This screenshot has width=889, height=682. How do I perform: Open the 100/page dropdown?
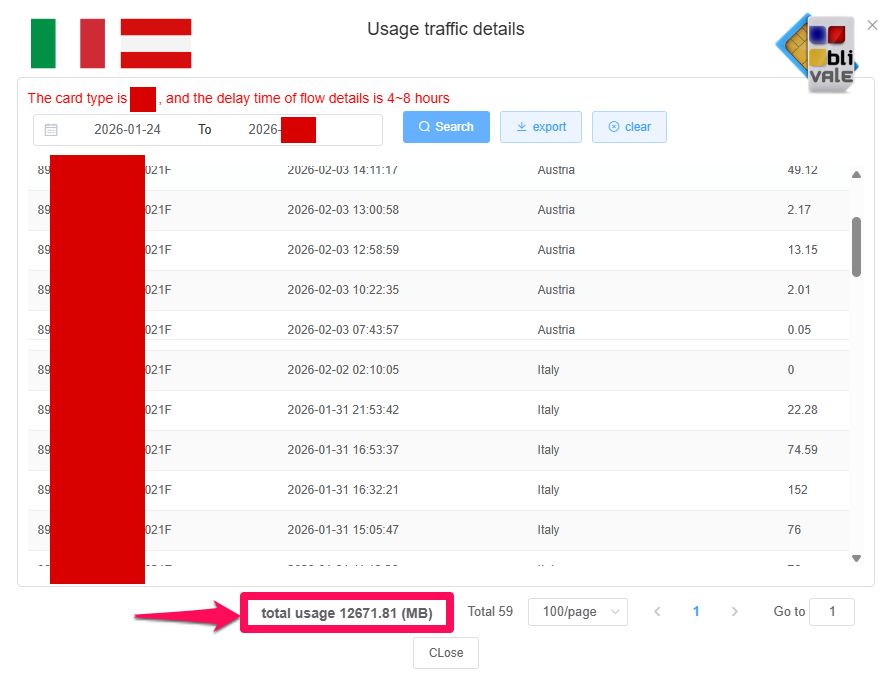pos(583,612)
